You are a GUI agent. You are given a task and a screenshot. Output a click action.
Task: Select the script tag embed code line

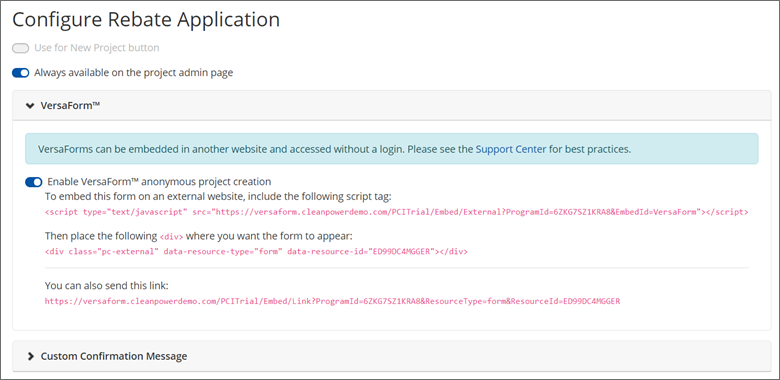point(396,212)
